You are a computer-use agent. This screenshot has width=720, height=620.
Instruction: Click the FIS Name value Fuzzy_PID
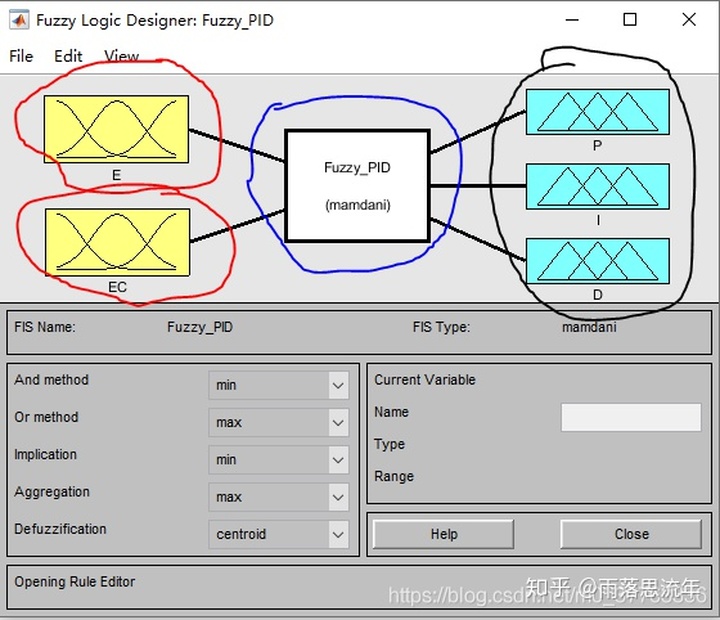pyautogui.click(x=200, y=327)
